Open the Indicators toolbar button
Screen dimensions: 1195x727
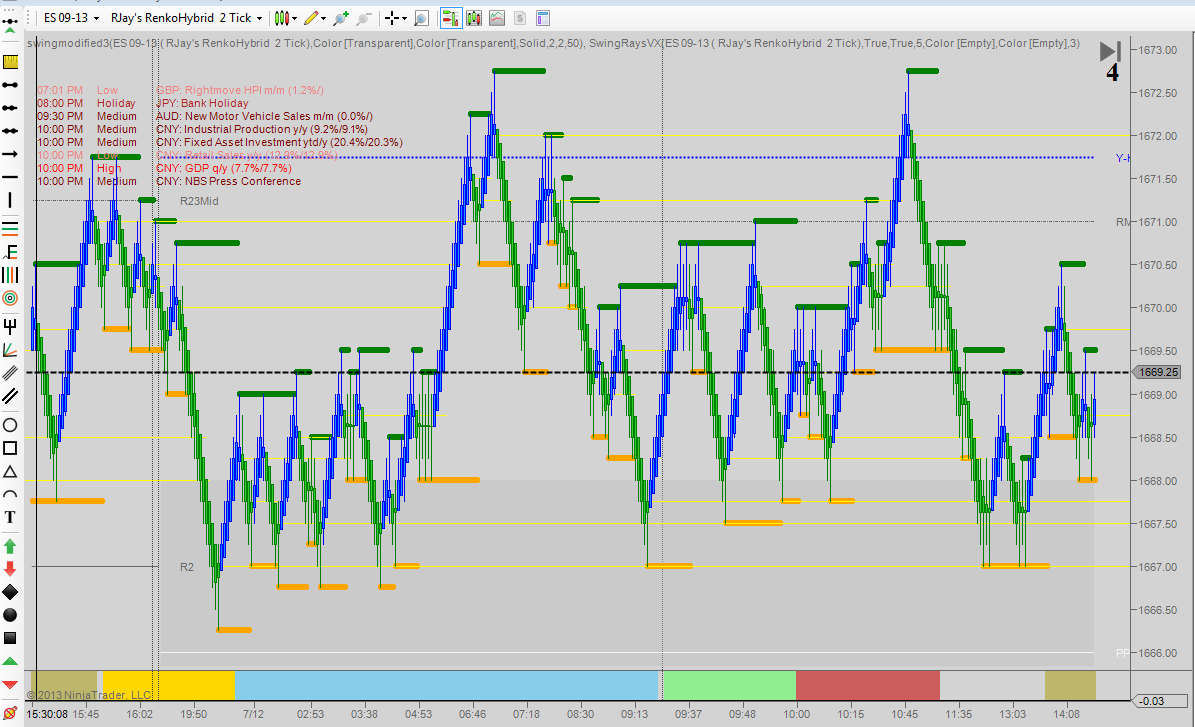click(x=497, y=18)
